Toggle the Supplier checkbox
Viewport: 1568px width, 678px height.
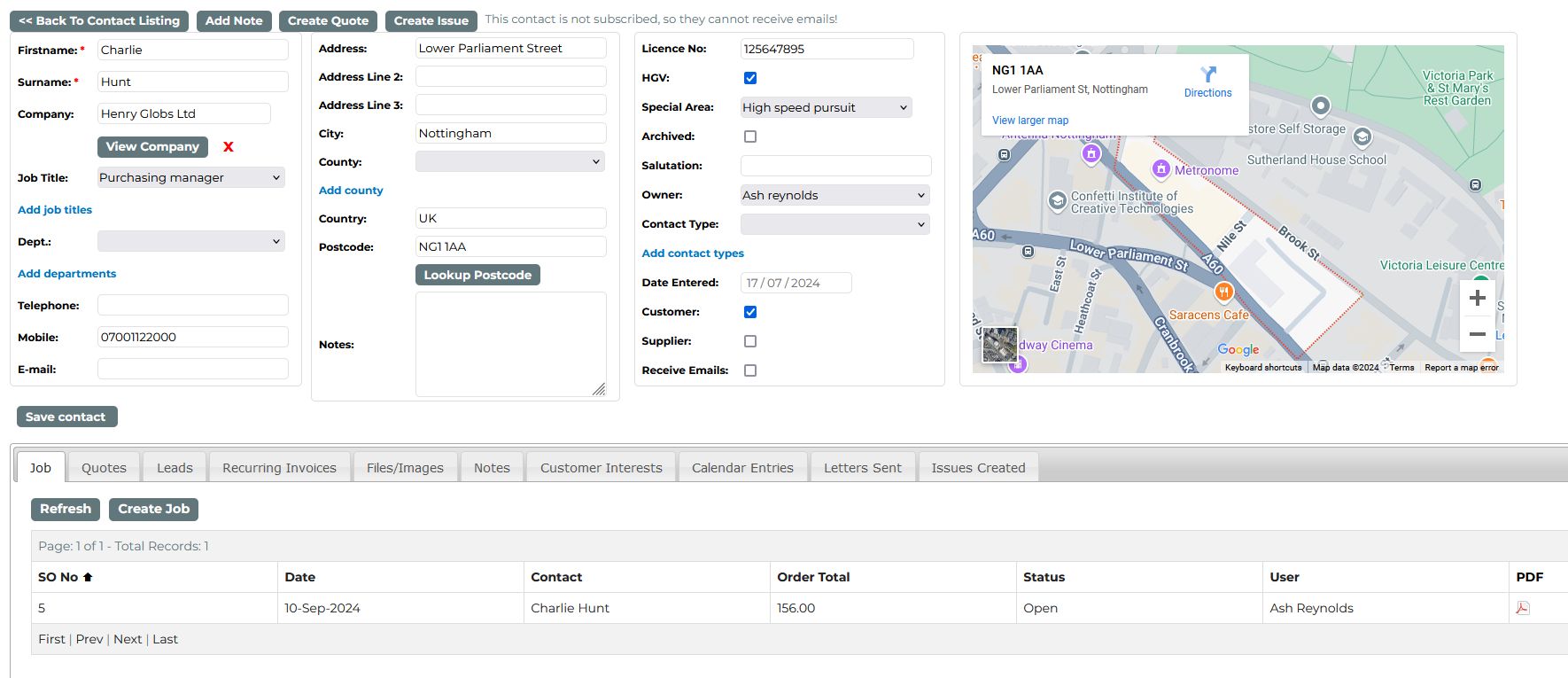750,341
